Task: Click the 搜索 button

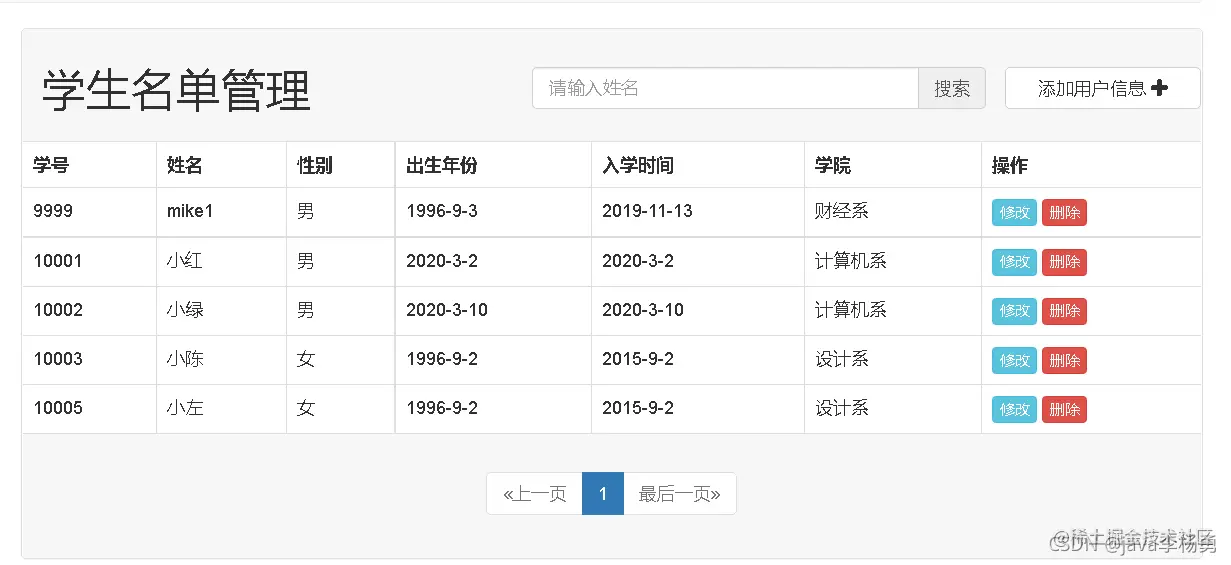Action: click(x=952, y=88)
